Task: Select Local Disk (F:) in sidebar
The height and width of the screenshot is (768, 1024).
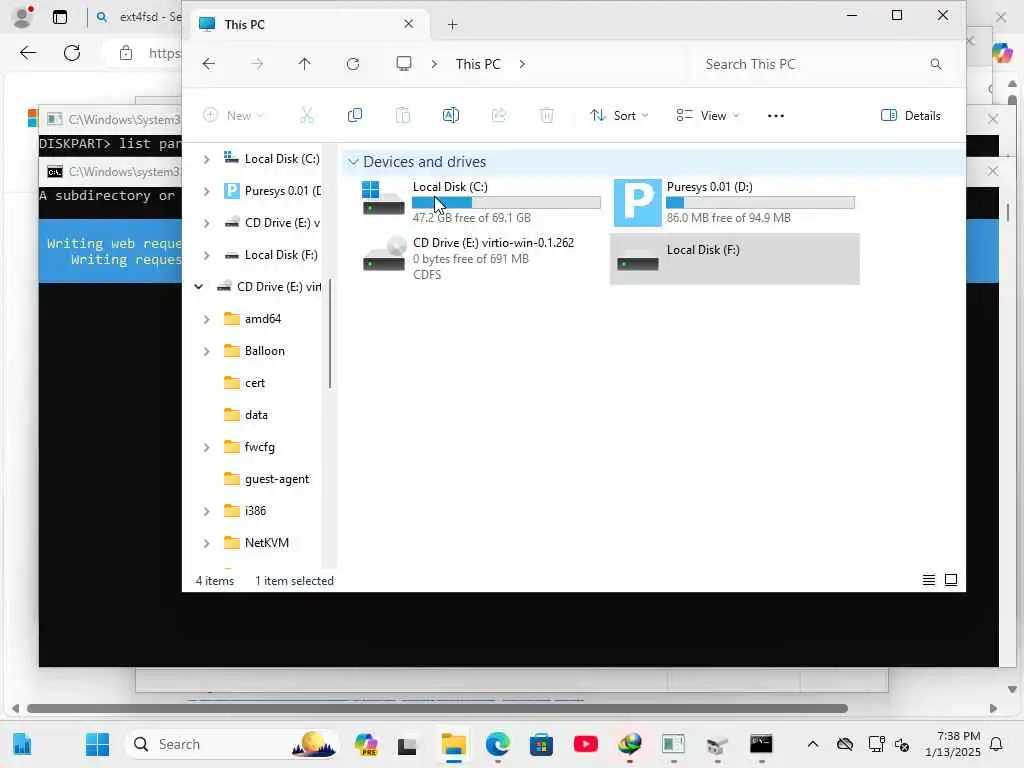Action: pos(281,255)
